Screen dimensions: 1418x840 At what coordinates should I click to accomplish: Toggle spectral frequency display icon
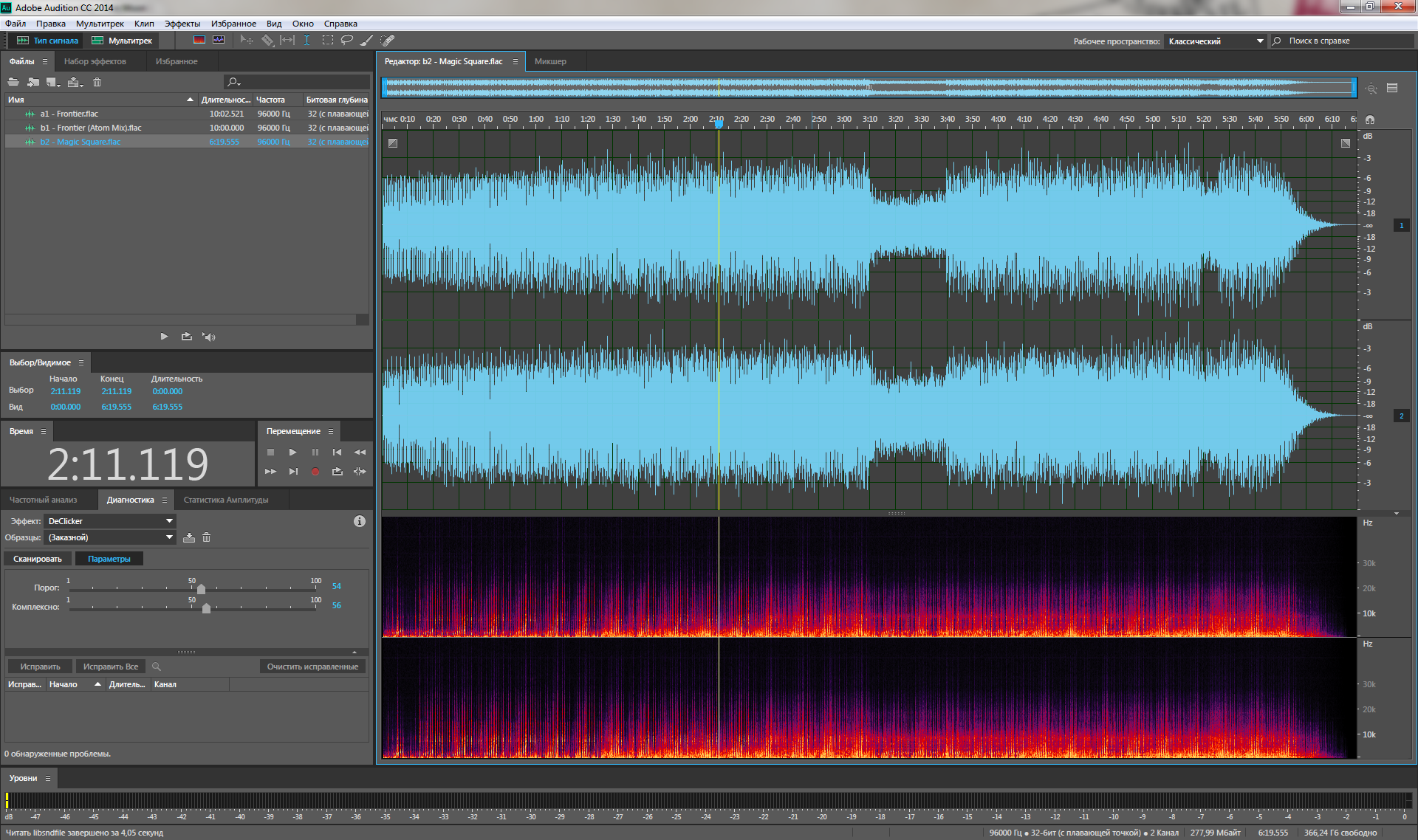(199, 40)
